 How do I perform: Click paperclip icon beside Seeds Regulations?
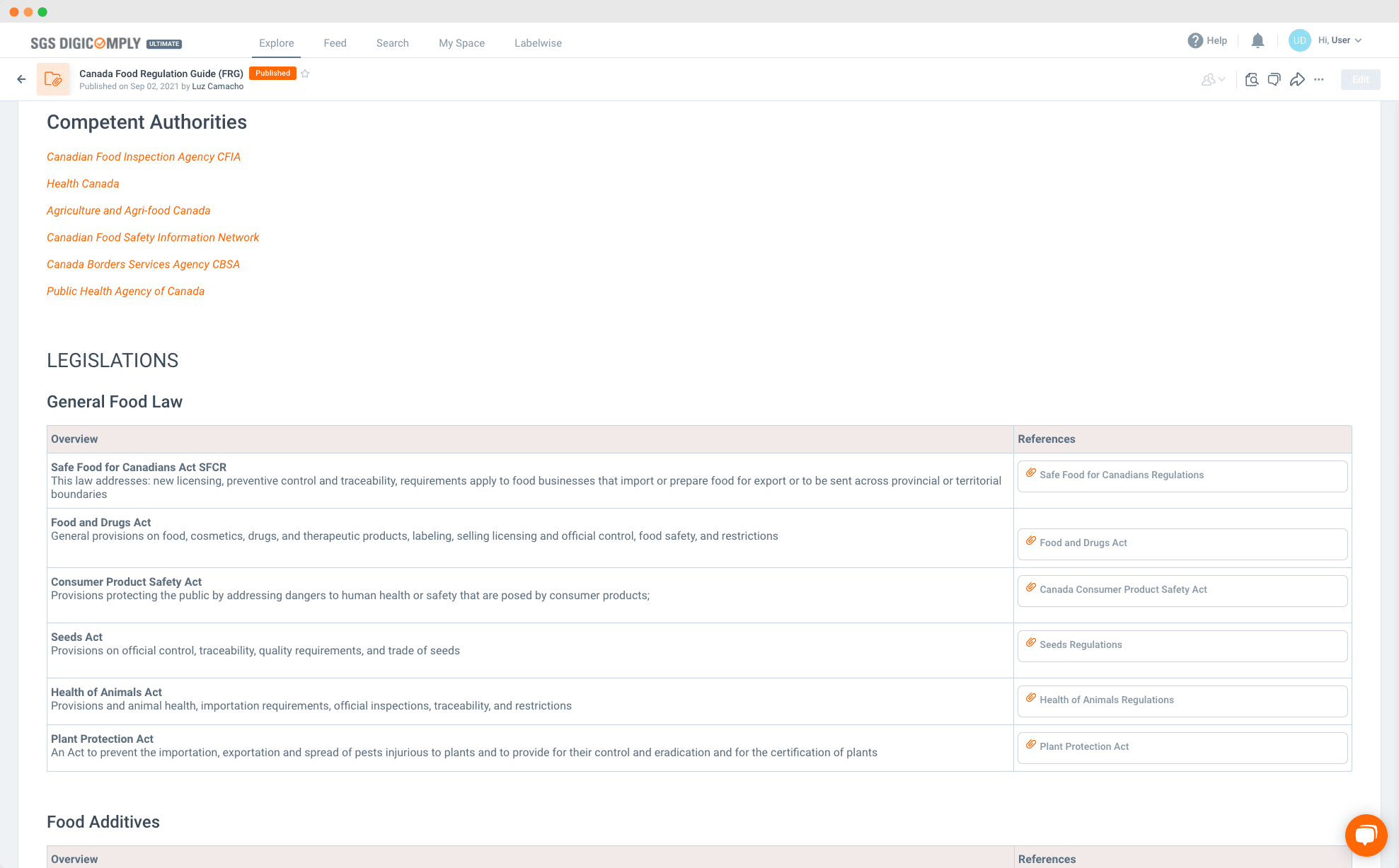1031,642
